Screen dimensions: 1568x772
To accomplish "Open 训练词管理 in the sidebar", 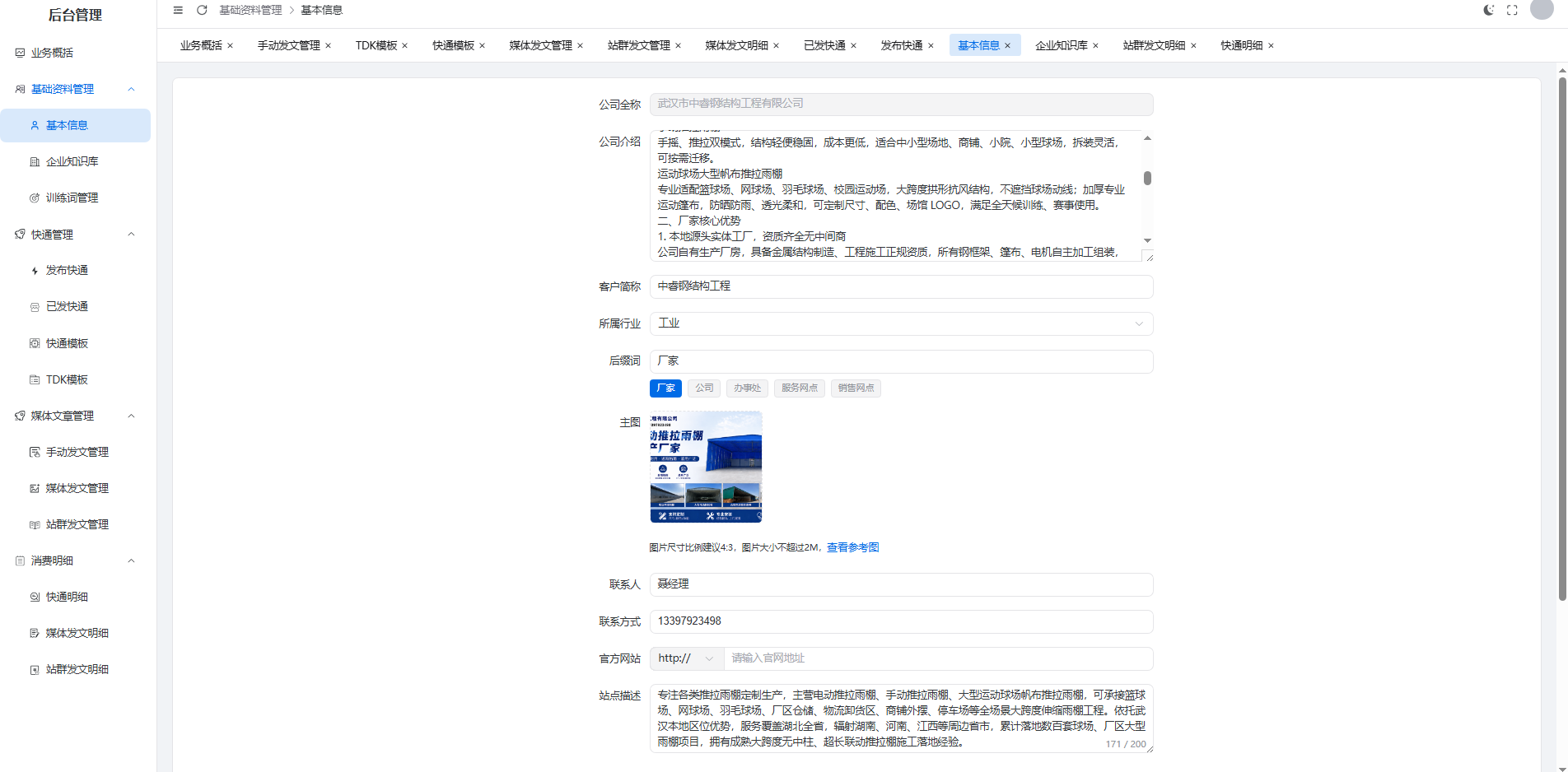I will coord(75,198).
